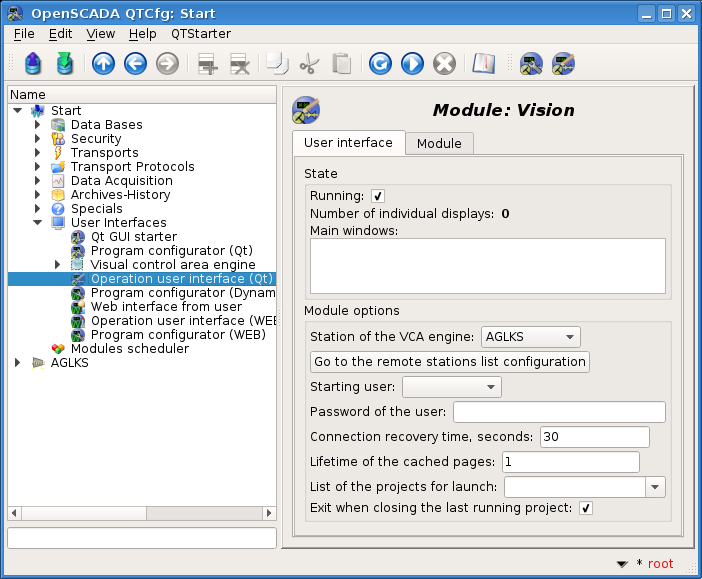Screen dimensions: 702x579
Task: Open the Edit menu
Action: [60, 34]
